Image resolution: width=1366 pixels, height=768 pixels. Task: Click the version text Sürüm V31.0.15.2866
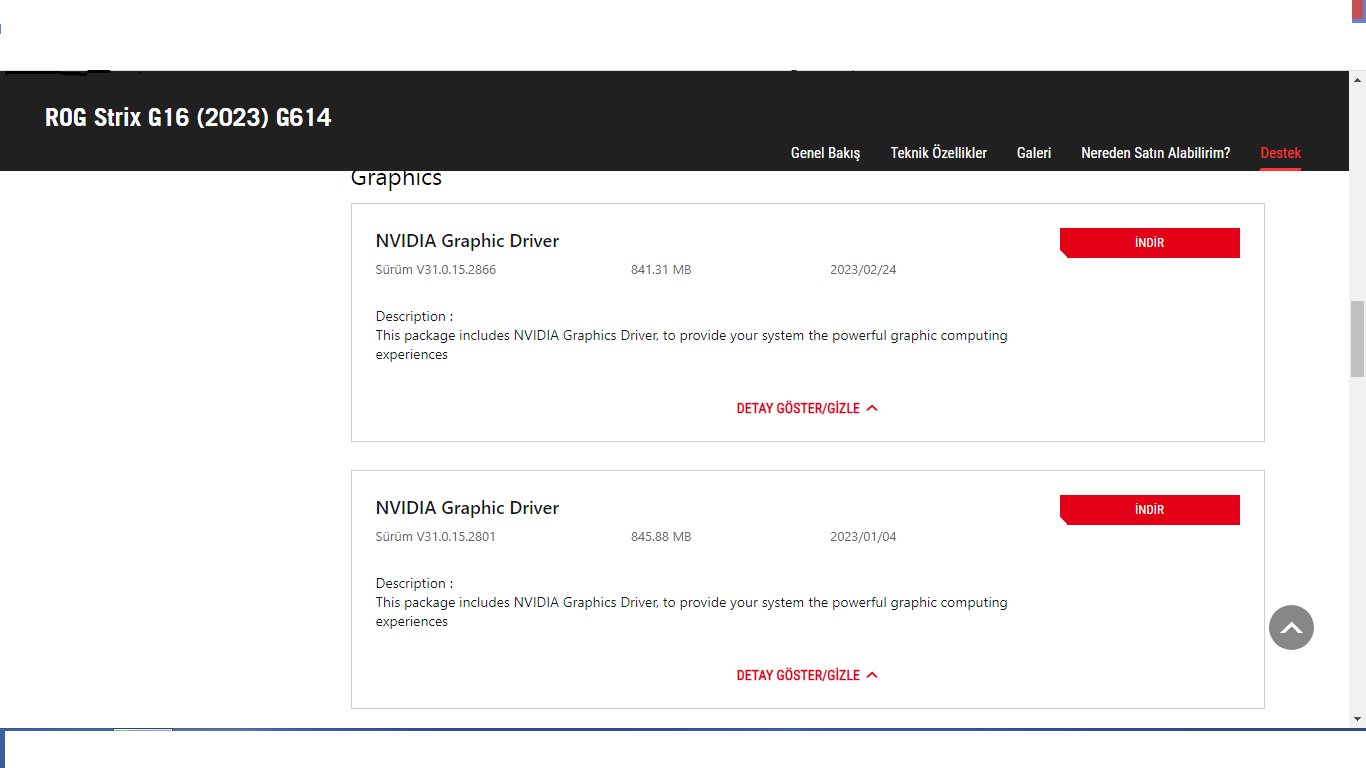click(436, 270)
